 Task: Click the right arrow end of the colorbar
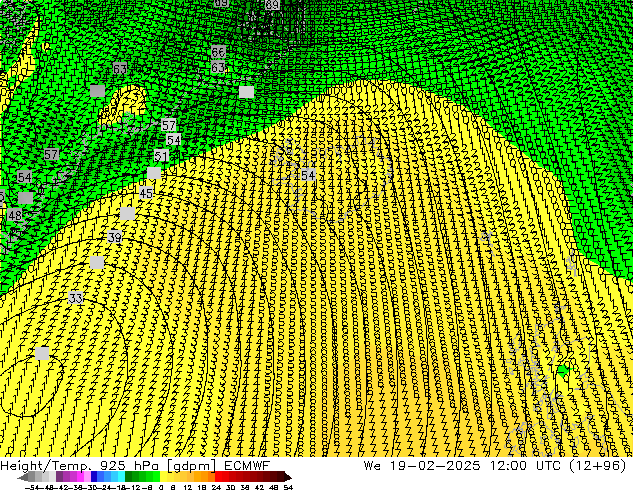tap(288, 477)
